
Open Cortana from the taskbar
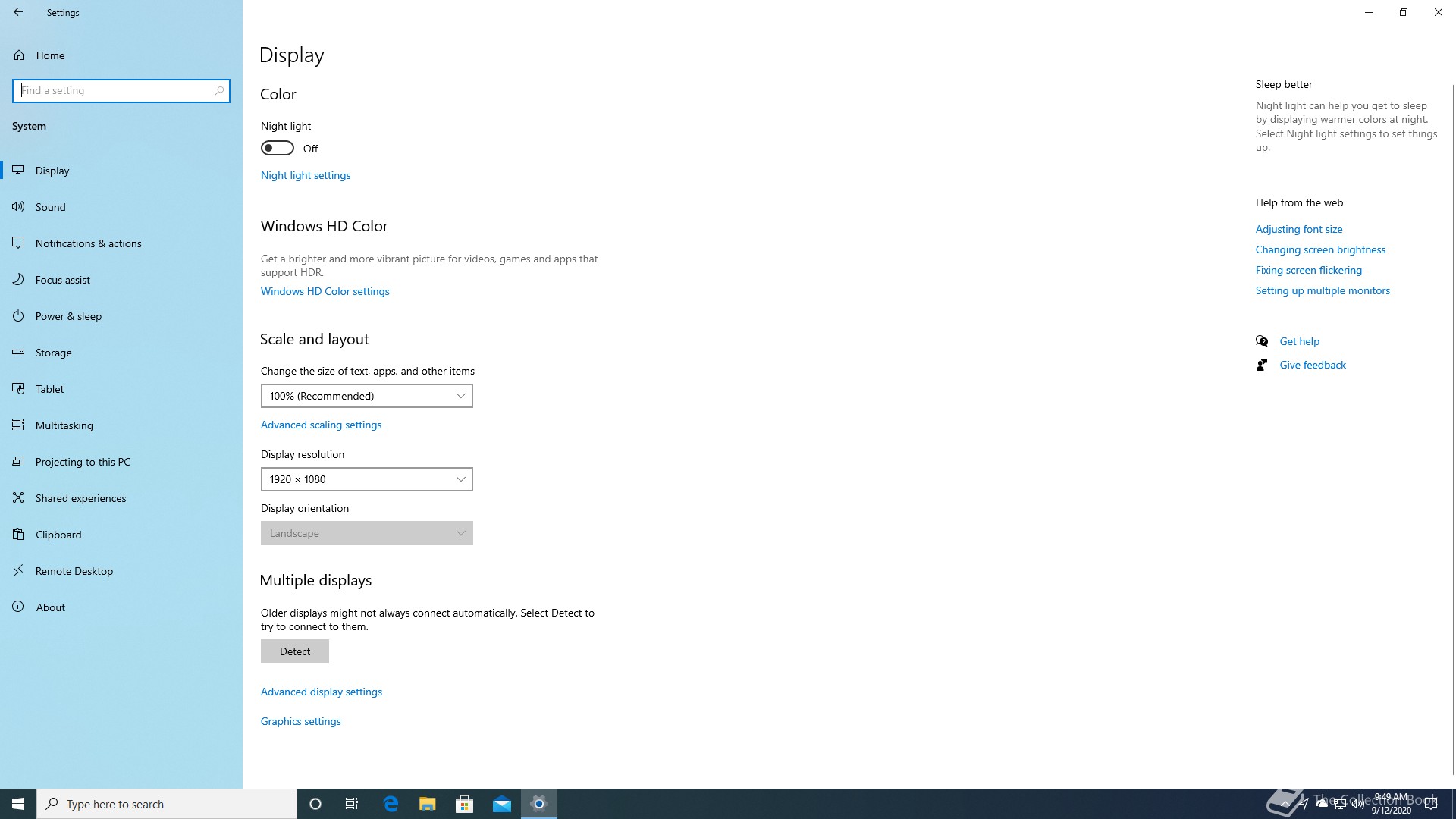click(315, 804)
